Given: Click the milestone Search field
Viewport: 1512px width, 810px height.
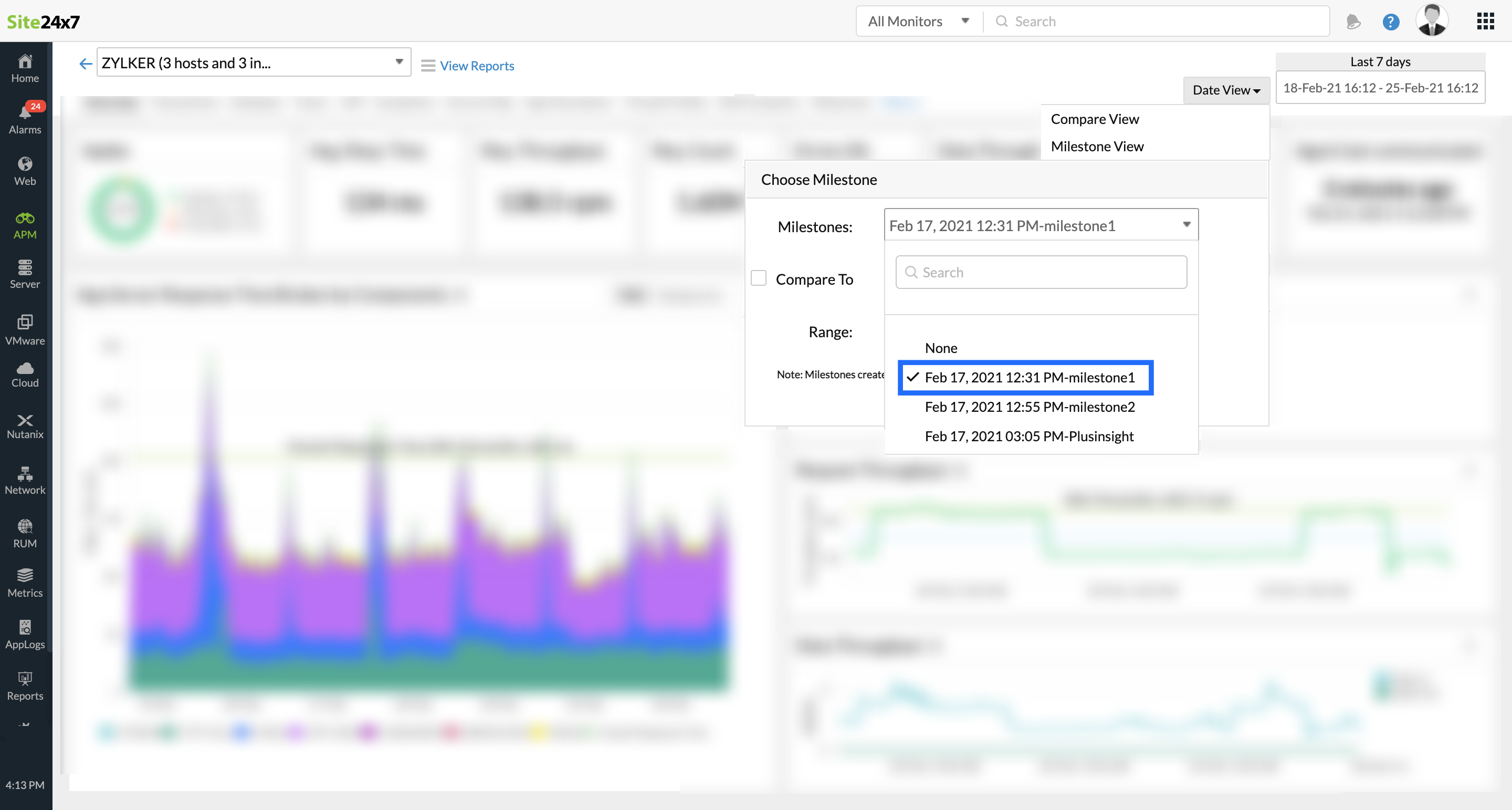Looking at the screenshot, I should coord(1041,273).
